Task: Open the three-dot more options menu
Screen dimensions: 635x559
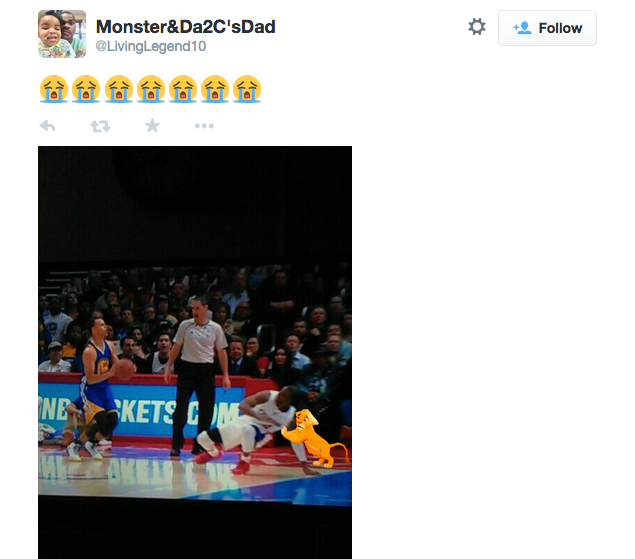Action: [x=204, y=126]
